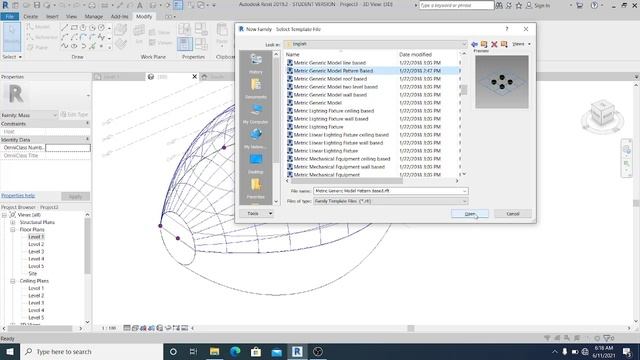Go up one folder level in dialog
The width and height of the screenshot is (640, 360).
[484, 44]
